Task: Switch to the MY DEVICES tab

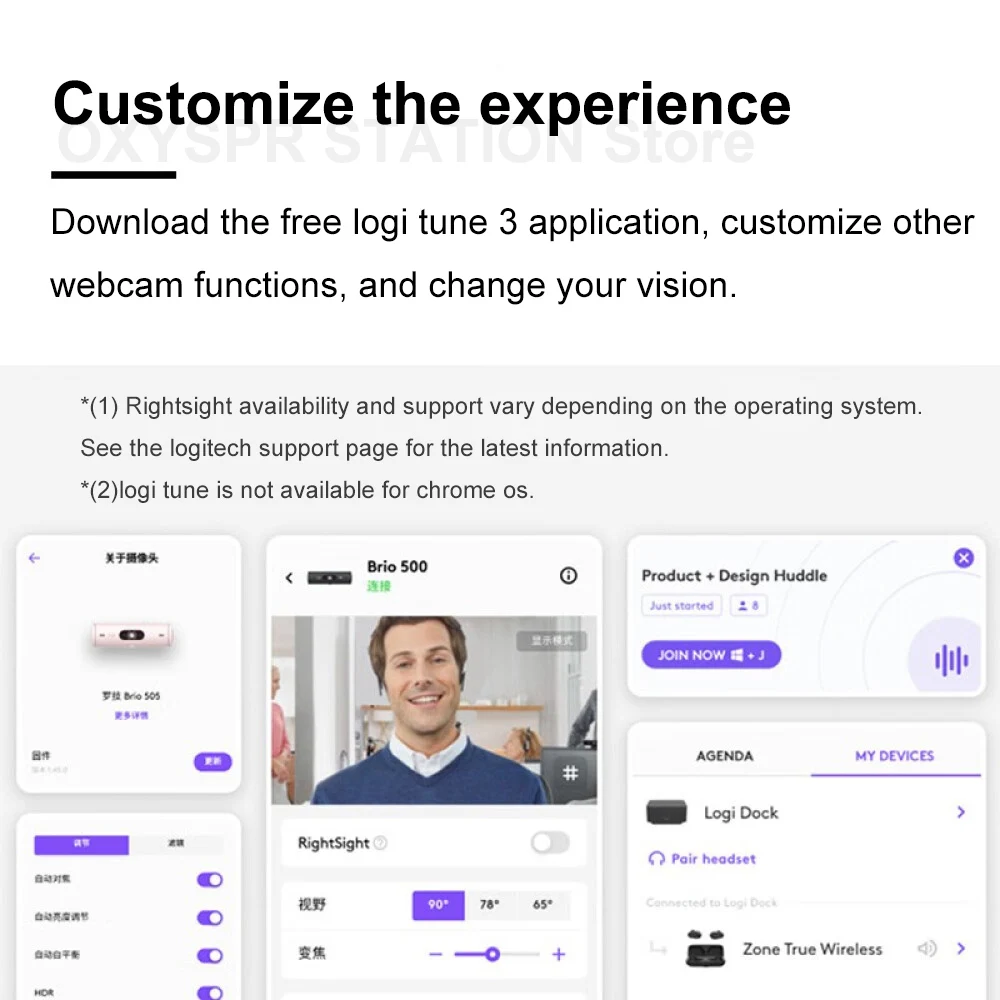Action: coord(895,756)
